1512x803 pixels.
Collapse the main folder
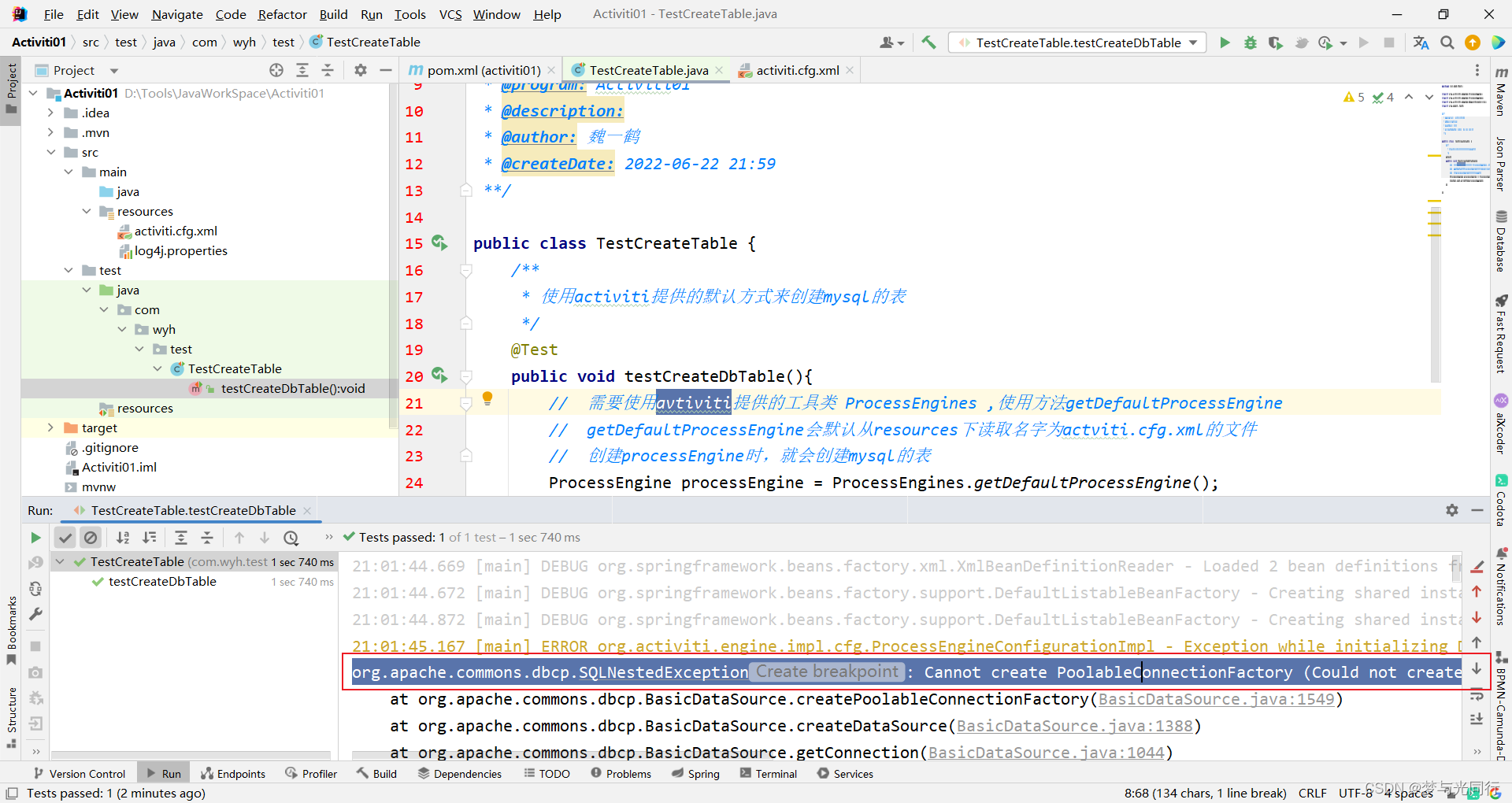coord(69,172)
